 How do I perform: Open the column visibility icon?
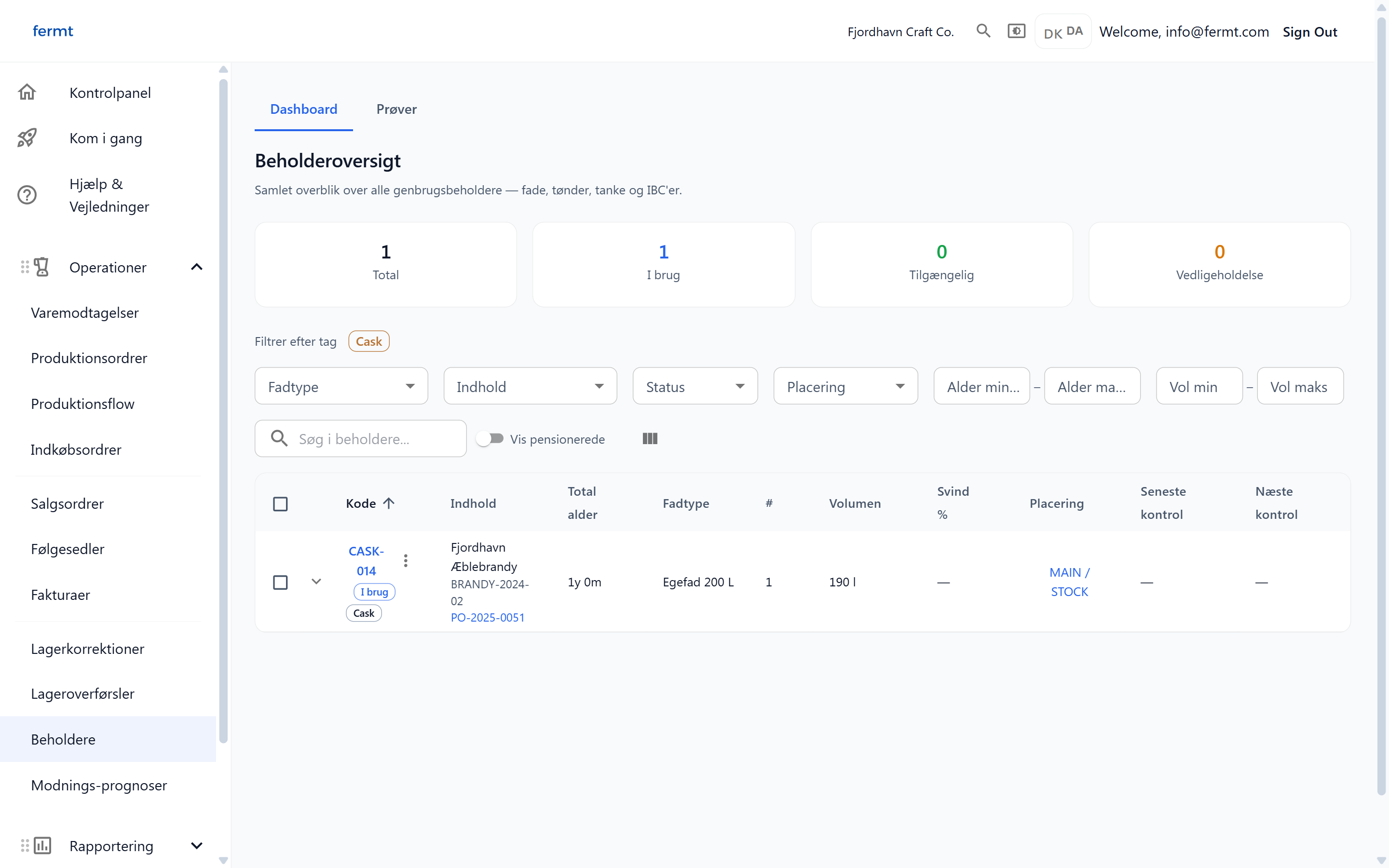(x=650, y=439)
